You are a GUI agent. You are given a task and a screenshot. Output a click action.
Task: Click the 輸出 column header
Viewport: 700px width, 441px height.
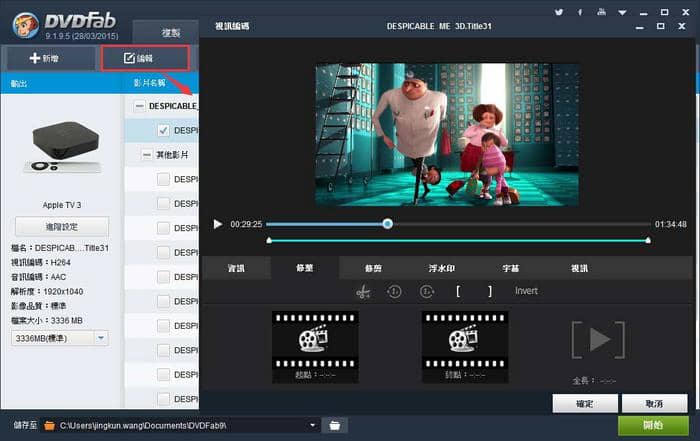[19, 83]
